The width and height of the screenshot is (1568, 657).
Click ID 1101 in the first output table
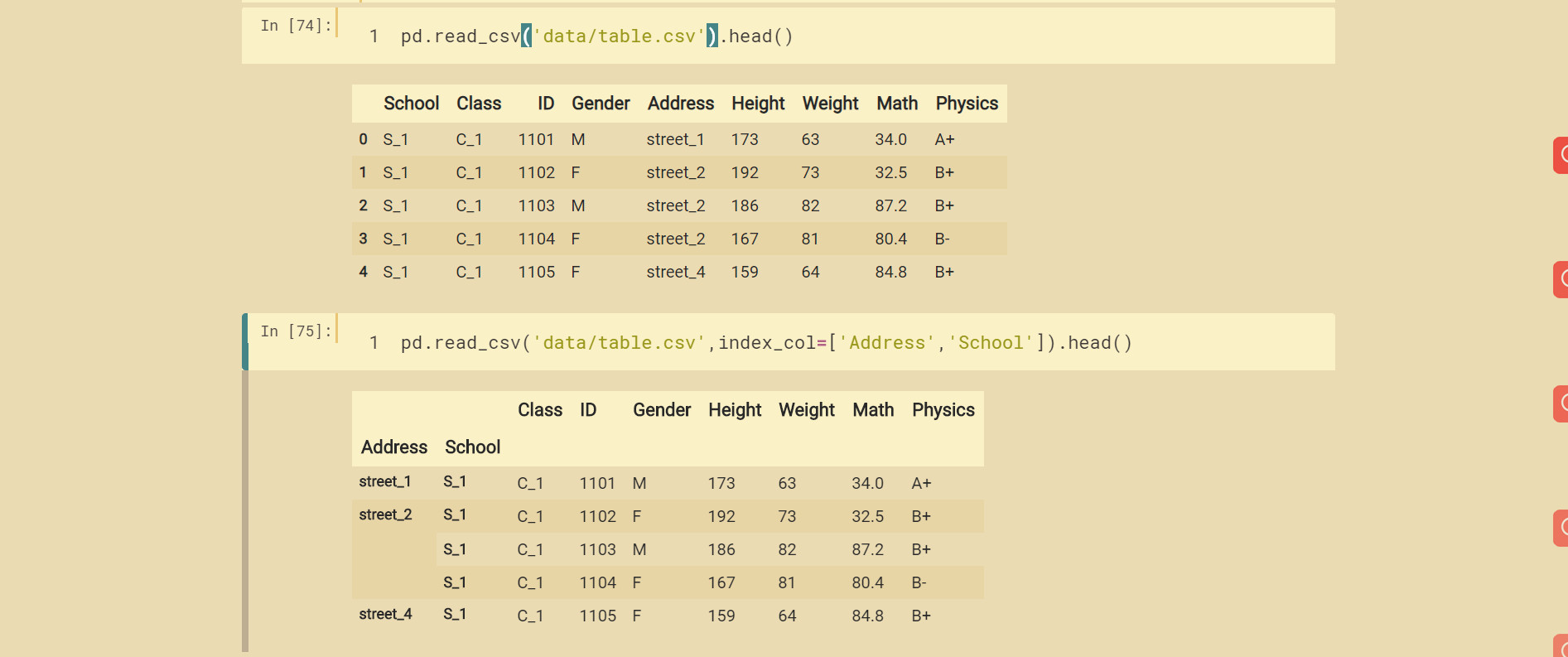click(536, 139)
